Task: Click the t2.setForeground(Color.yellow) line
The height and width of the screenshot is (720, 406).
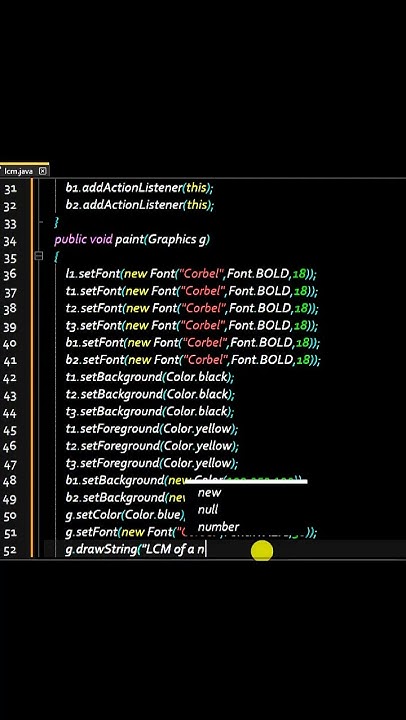Action: 152,446
